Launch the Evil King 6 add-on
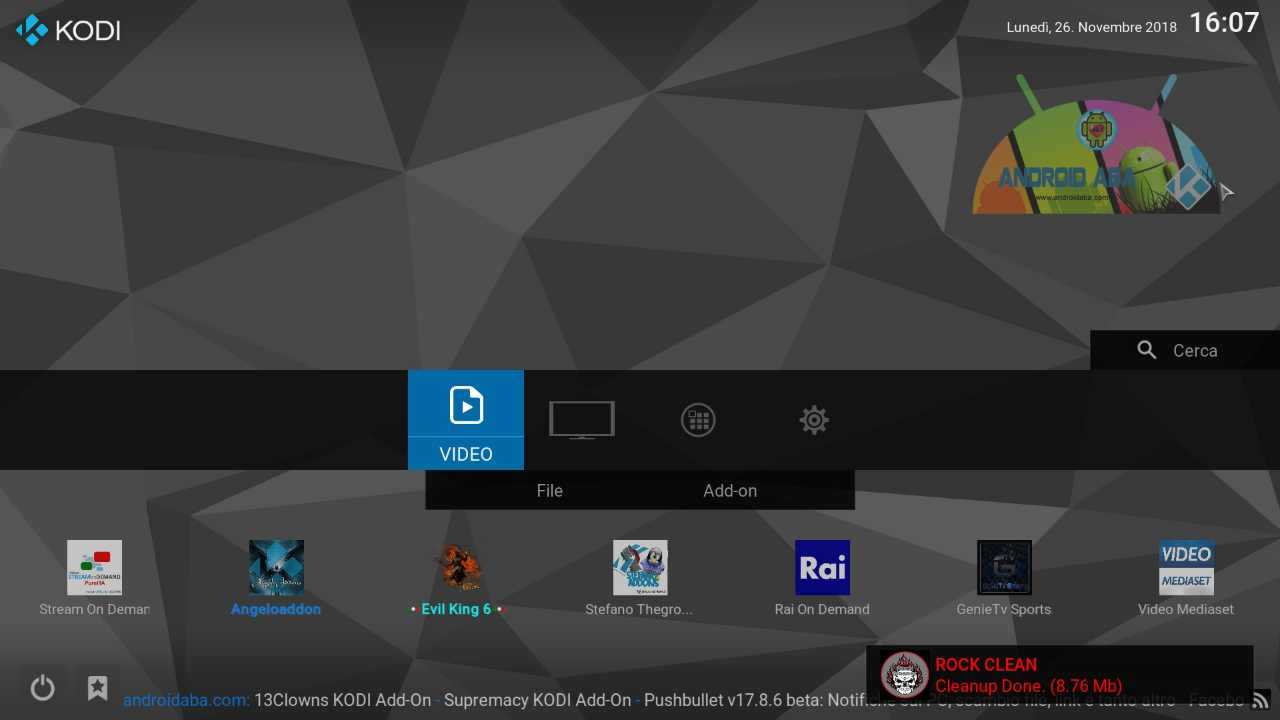The height and width of the screenshot is (720, 1280). (x=458, y=568)
